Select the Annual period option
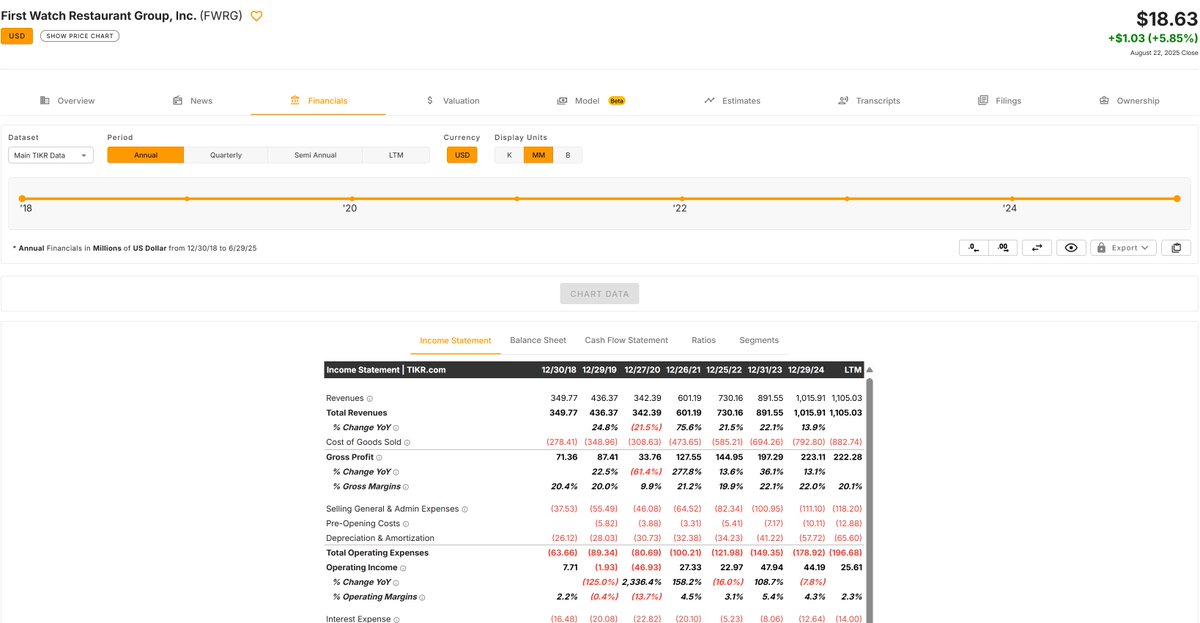Viewport: 1200px width, 623px height. [146, 155]
